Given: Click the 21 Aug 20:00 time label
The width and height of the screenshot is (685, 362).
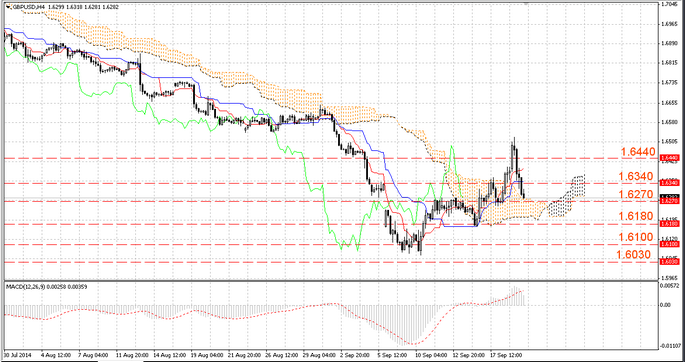Looking at the screenshot, I should pyautogui.click(x=245, y=354).
